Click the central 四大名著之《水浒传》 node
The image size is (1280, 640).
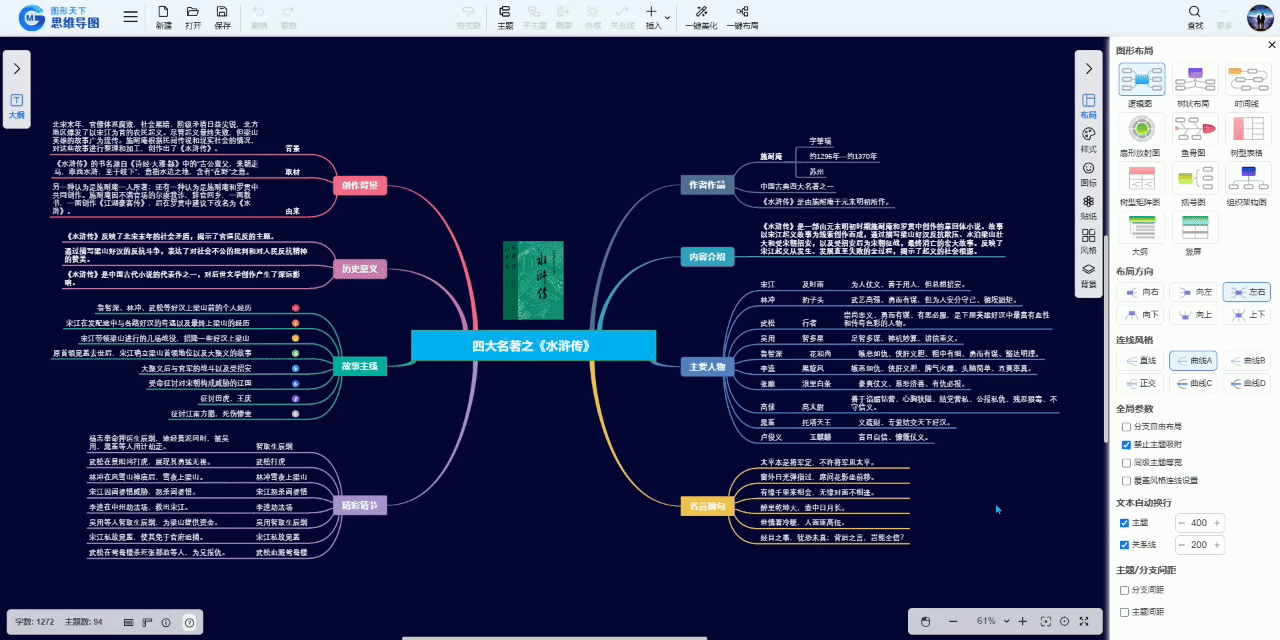[x=532, y=346]
